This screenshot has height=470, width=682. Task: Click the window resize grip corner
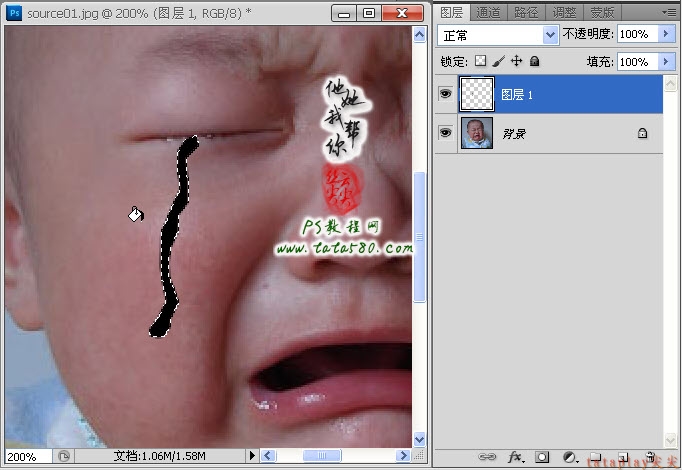pos(418,456)
